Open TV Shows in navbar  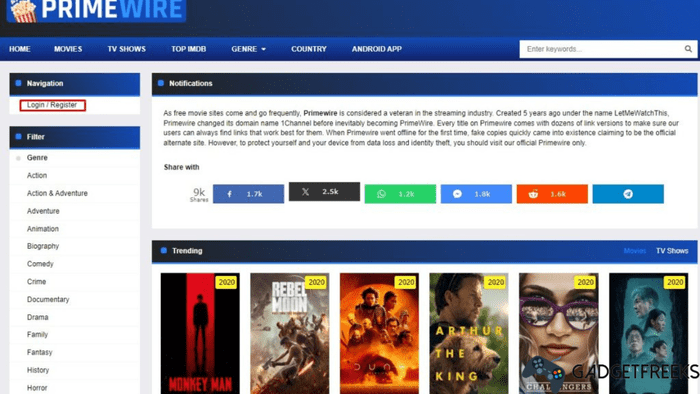(126, 49)
